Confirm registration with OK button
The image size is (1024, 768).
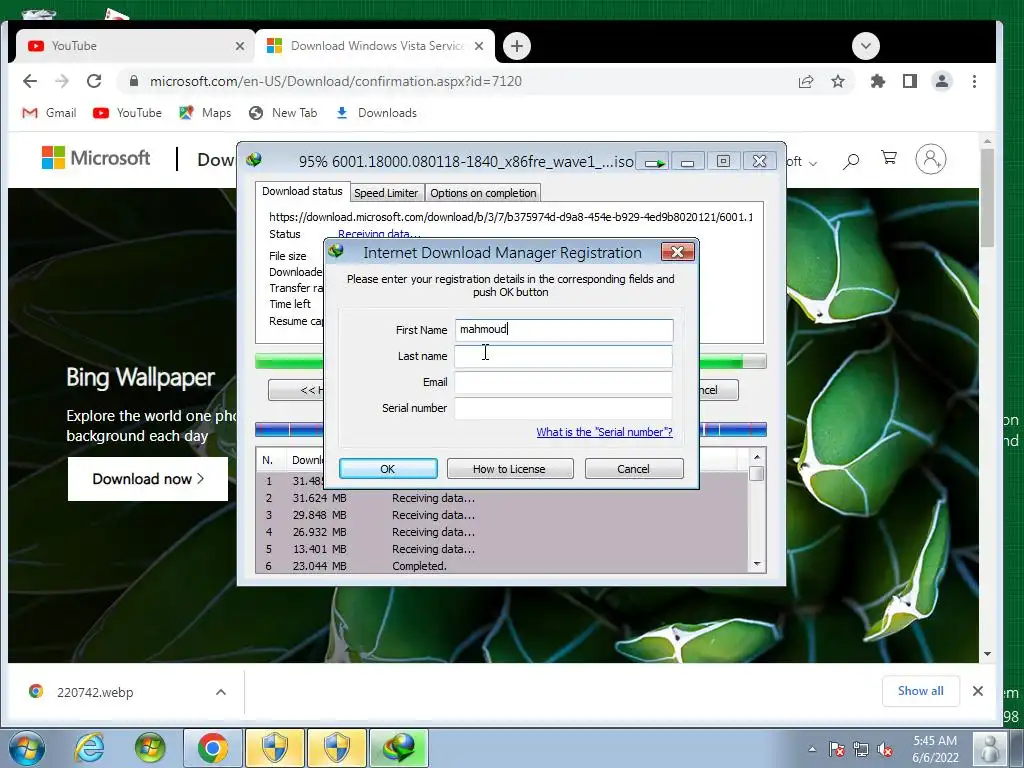point(388,468)
